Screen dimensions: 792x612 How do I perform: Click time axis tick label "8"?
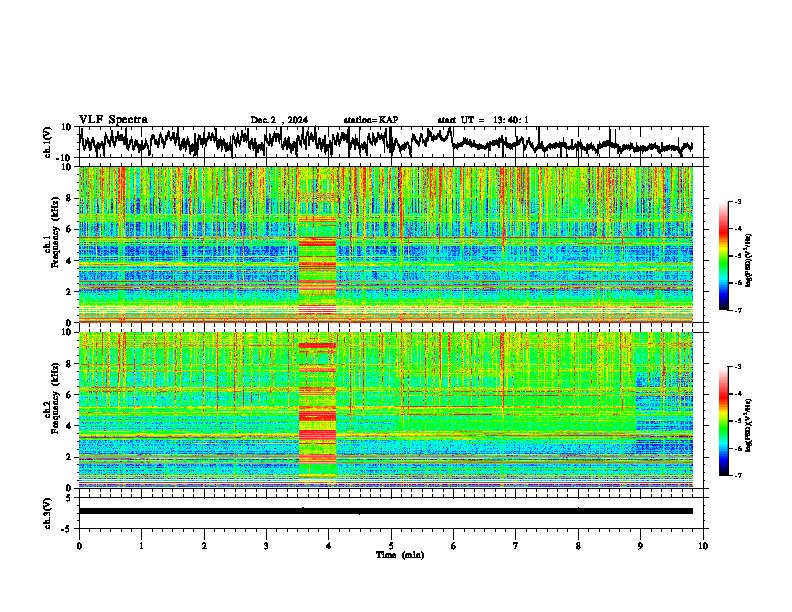click(x=578, y=546)
